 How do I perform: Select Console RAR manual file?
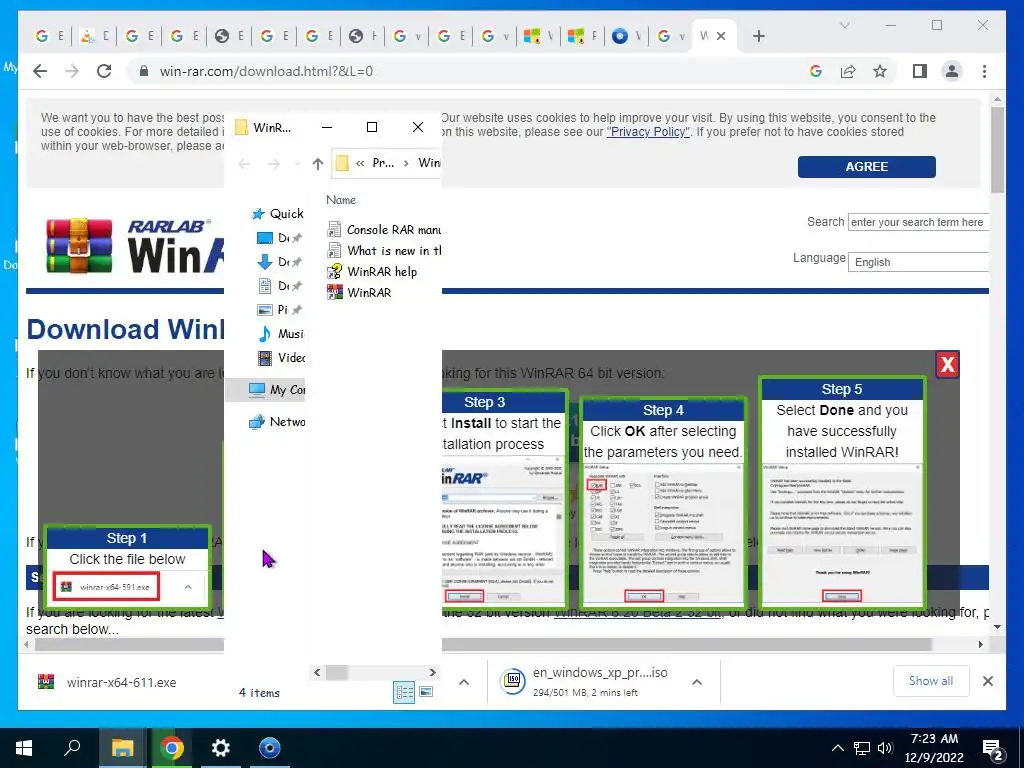pyautogui.click(x=385, y=230)
